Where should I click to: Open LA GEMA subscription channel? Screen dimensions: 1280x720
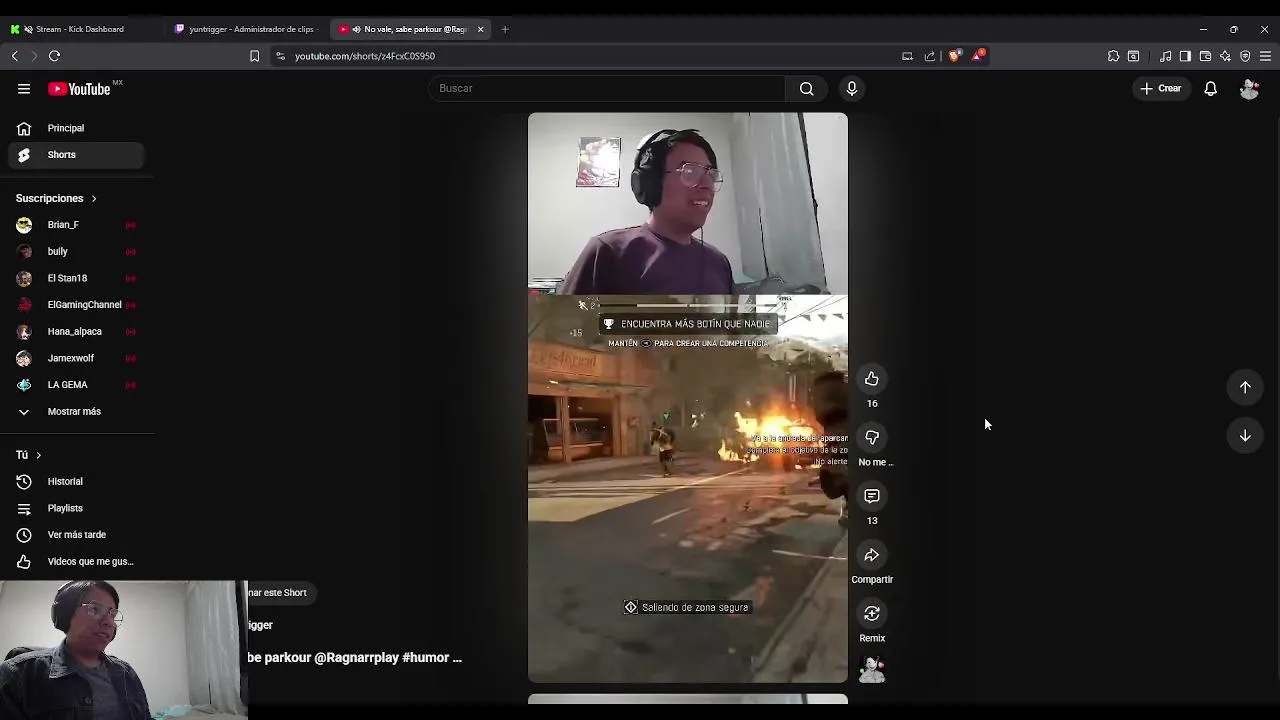click(x=76, y=385)
